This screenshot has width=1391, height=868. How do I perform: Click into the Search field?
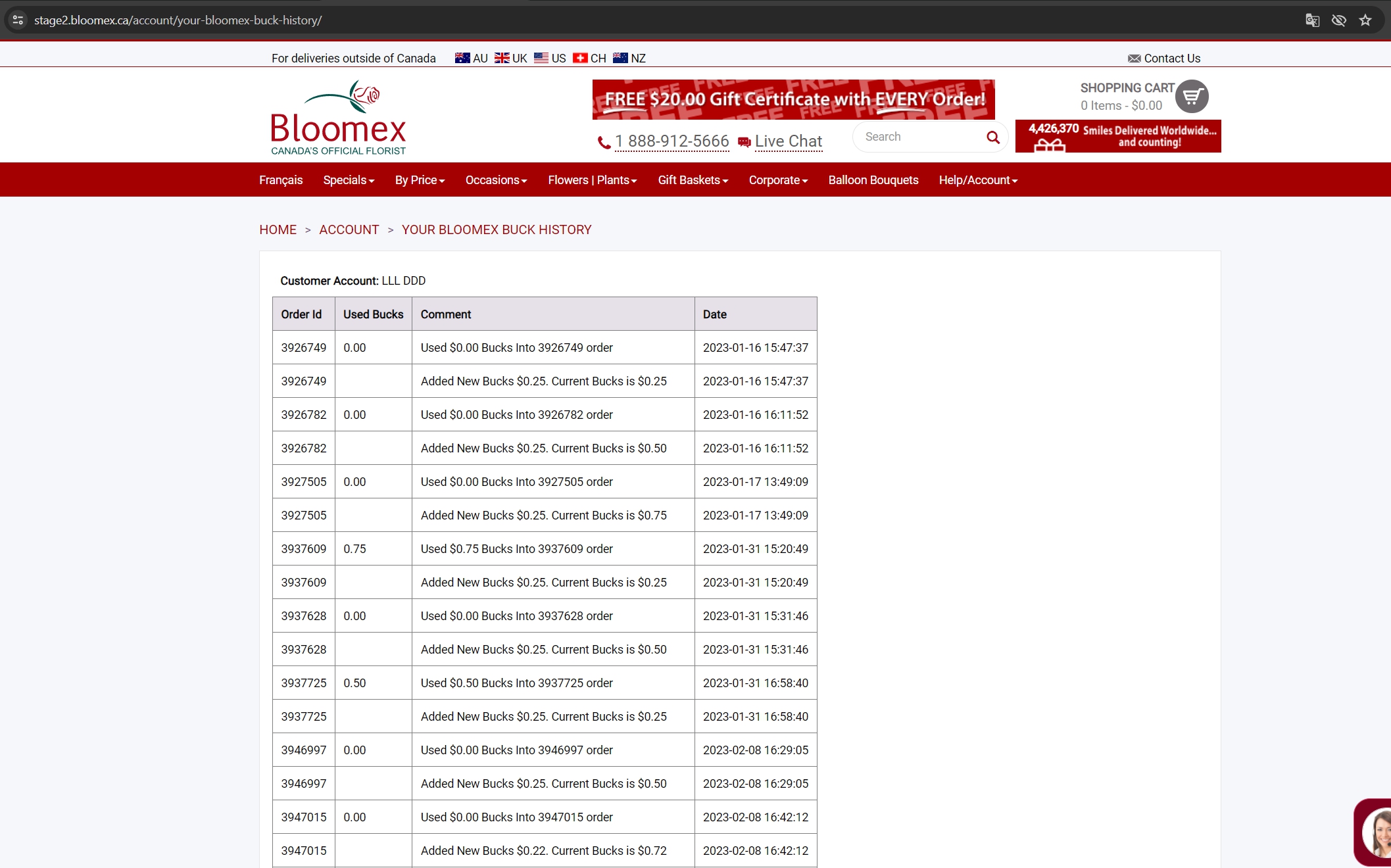pos(921,137)
